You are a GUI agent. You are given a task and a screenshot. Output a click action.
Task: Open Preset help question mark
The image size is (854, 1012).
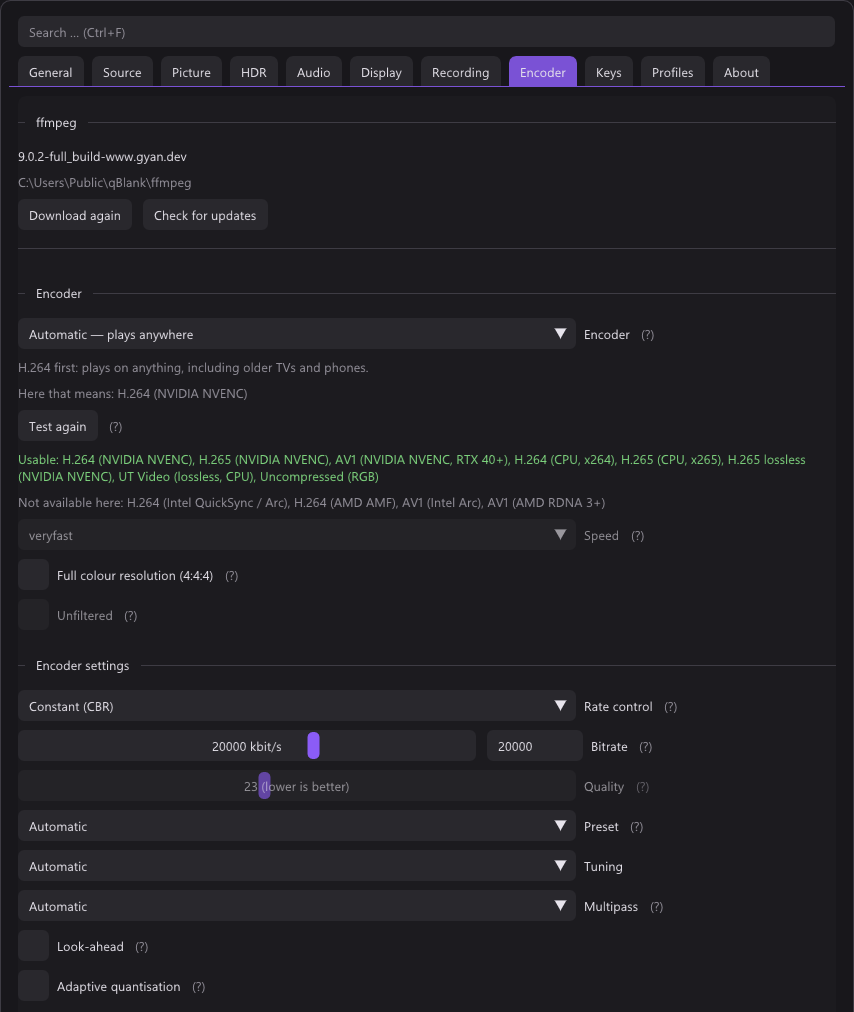tap(636, 827)
